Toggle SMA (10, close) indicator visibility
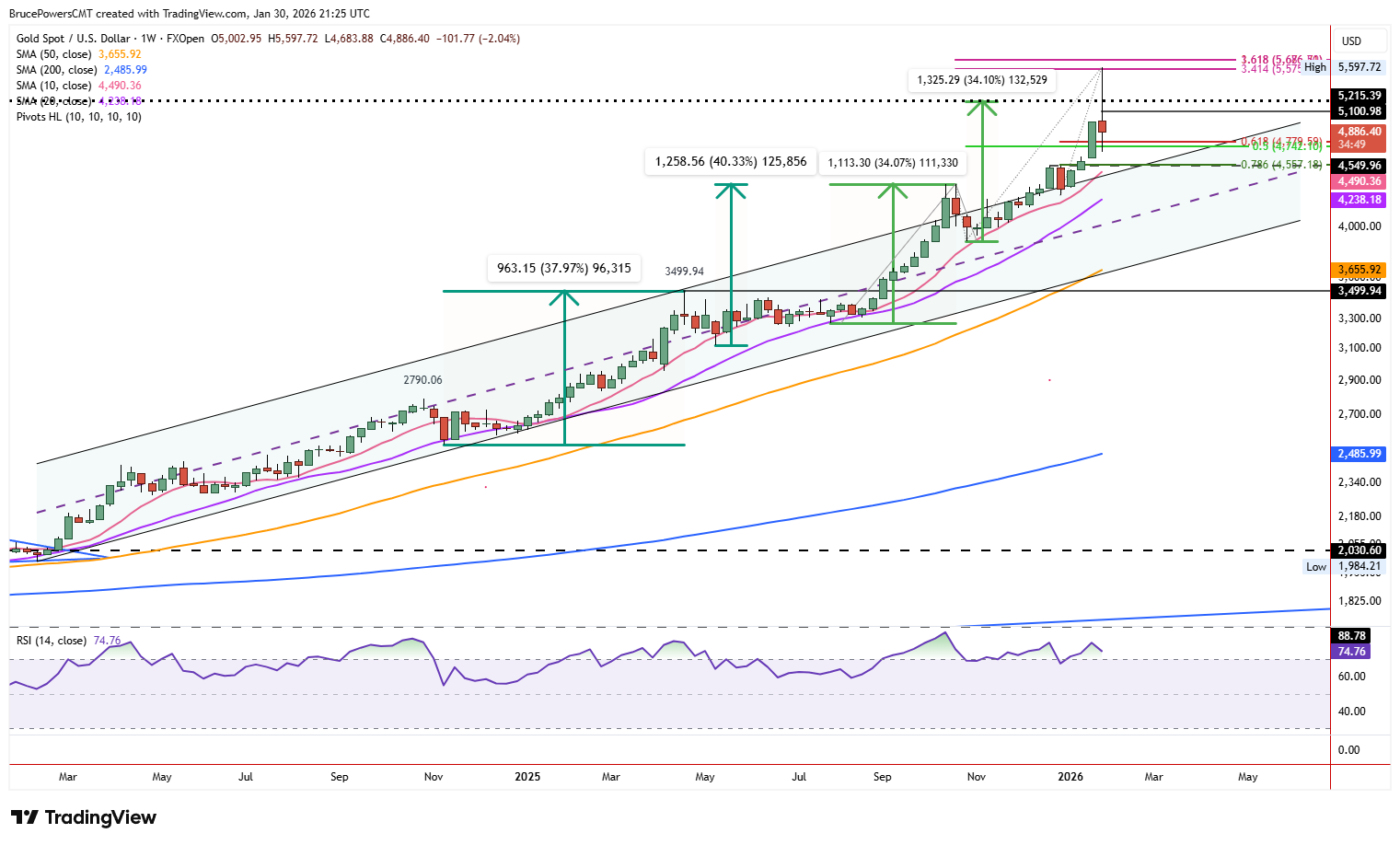Image resolution: width=1400 pixels, height=845 pixels. click(x=52, y=85)
